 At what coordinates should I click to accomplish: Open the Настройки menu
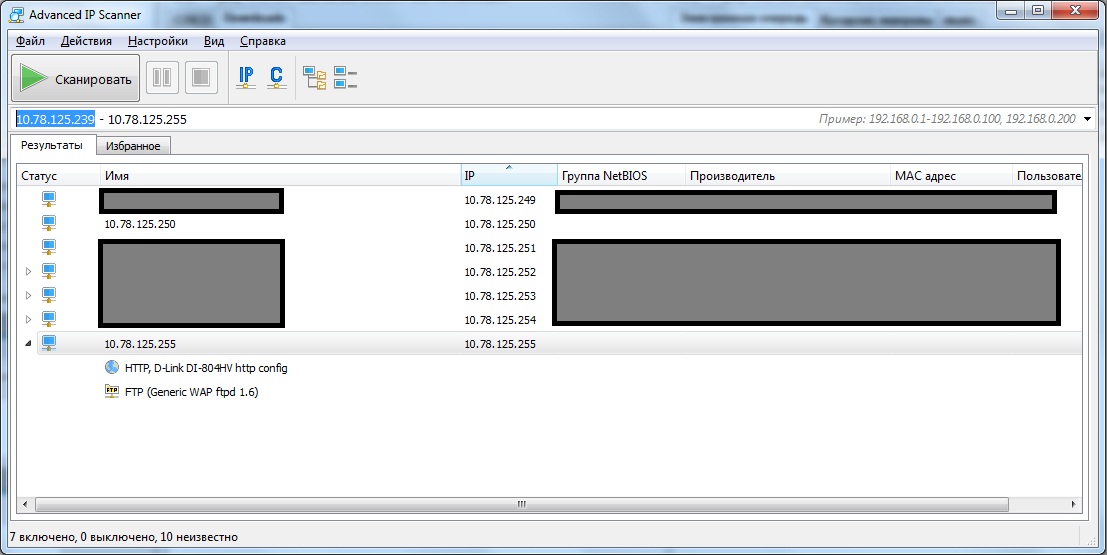tap(157, 41)
